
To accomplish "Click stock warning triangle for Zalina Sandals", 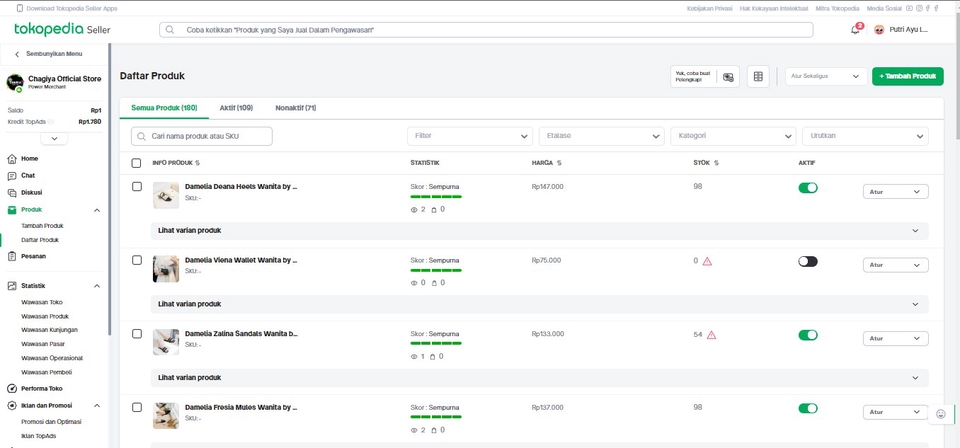I will (711, 335).
